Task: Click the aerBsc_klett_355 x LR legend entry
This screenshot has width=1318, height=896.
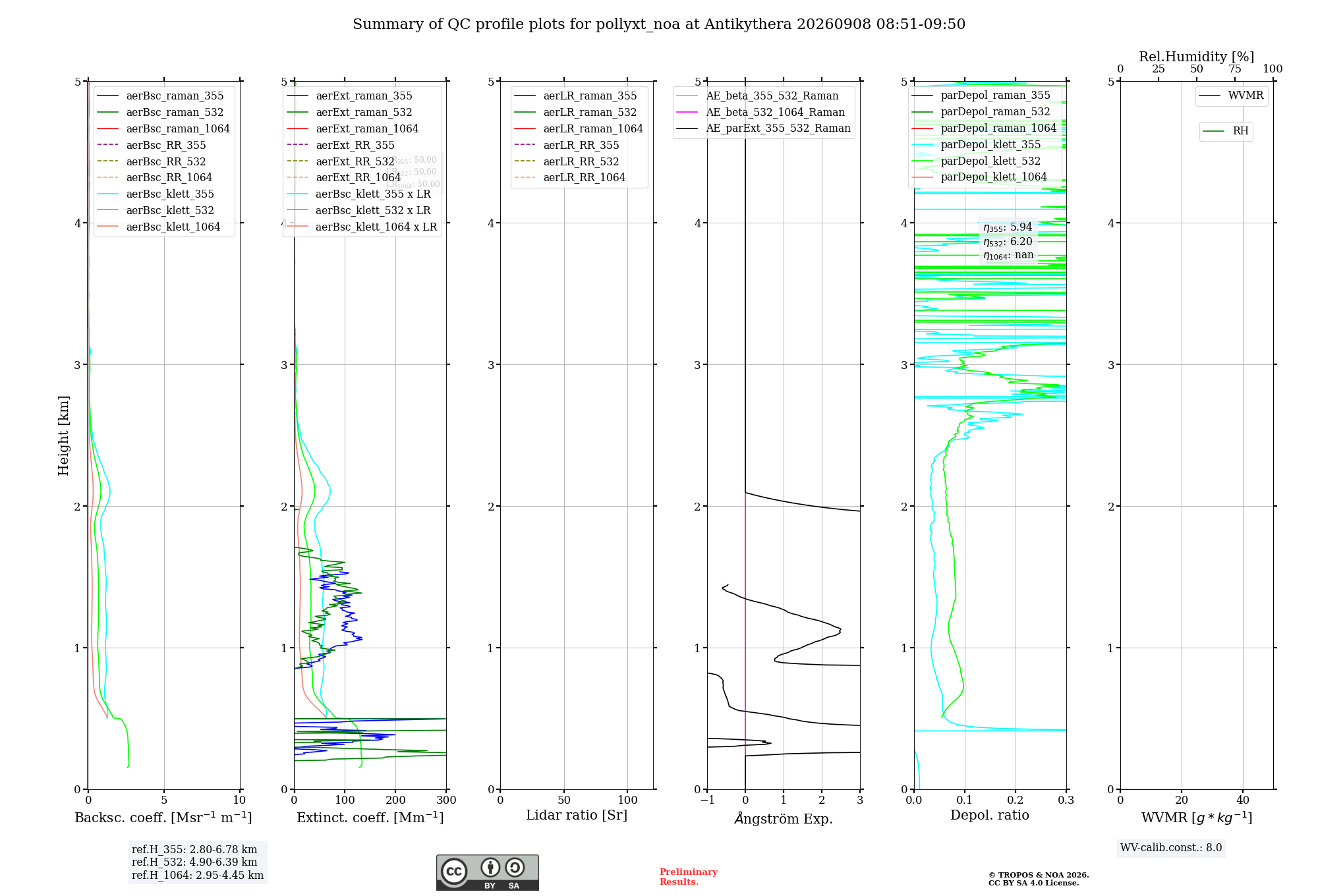Action: tap(358, 194)
